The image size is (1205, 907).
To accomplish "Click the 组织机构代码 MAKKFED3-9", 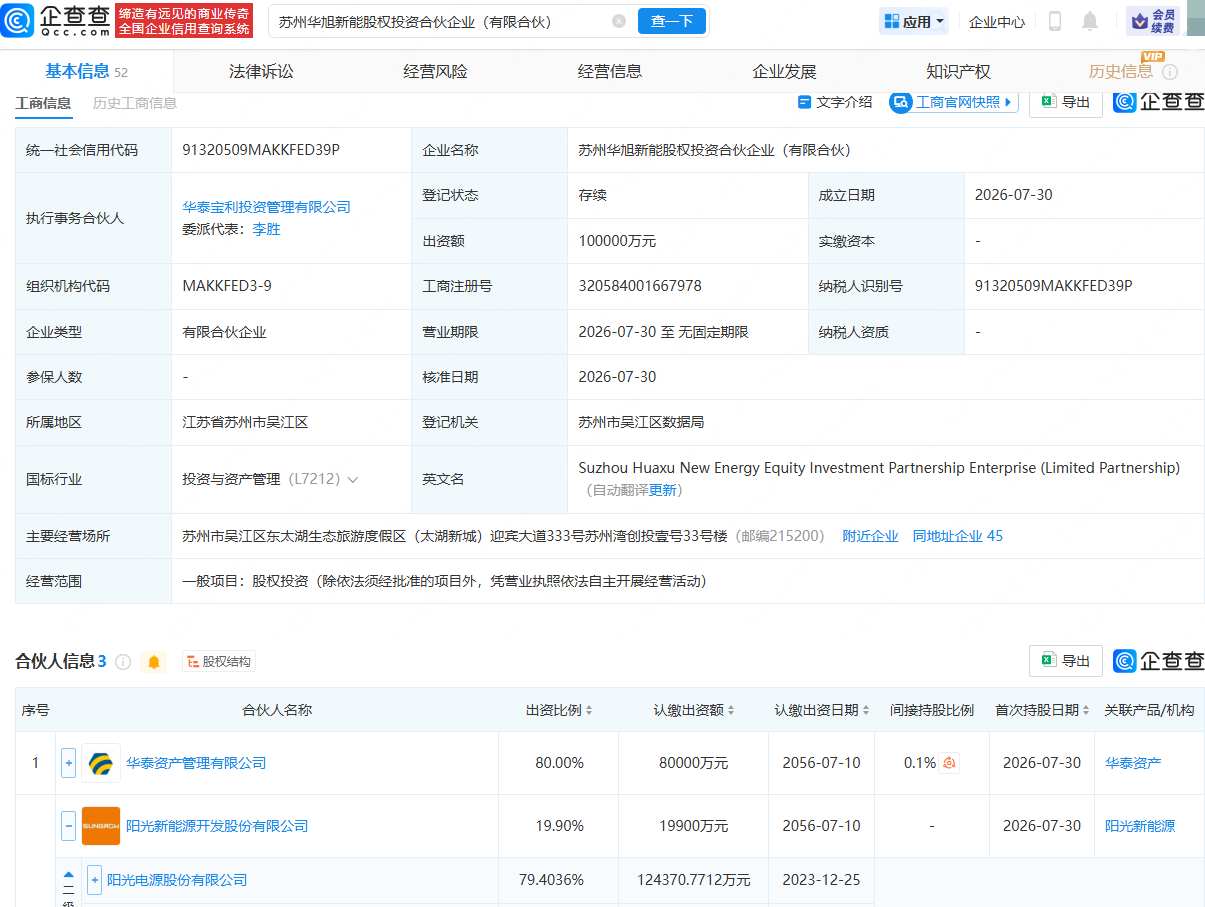I will pyautogui.click(x=227, y=286).
